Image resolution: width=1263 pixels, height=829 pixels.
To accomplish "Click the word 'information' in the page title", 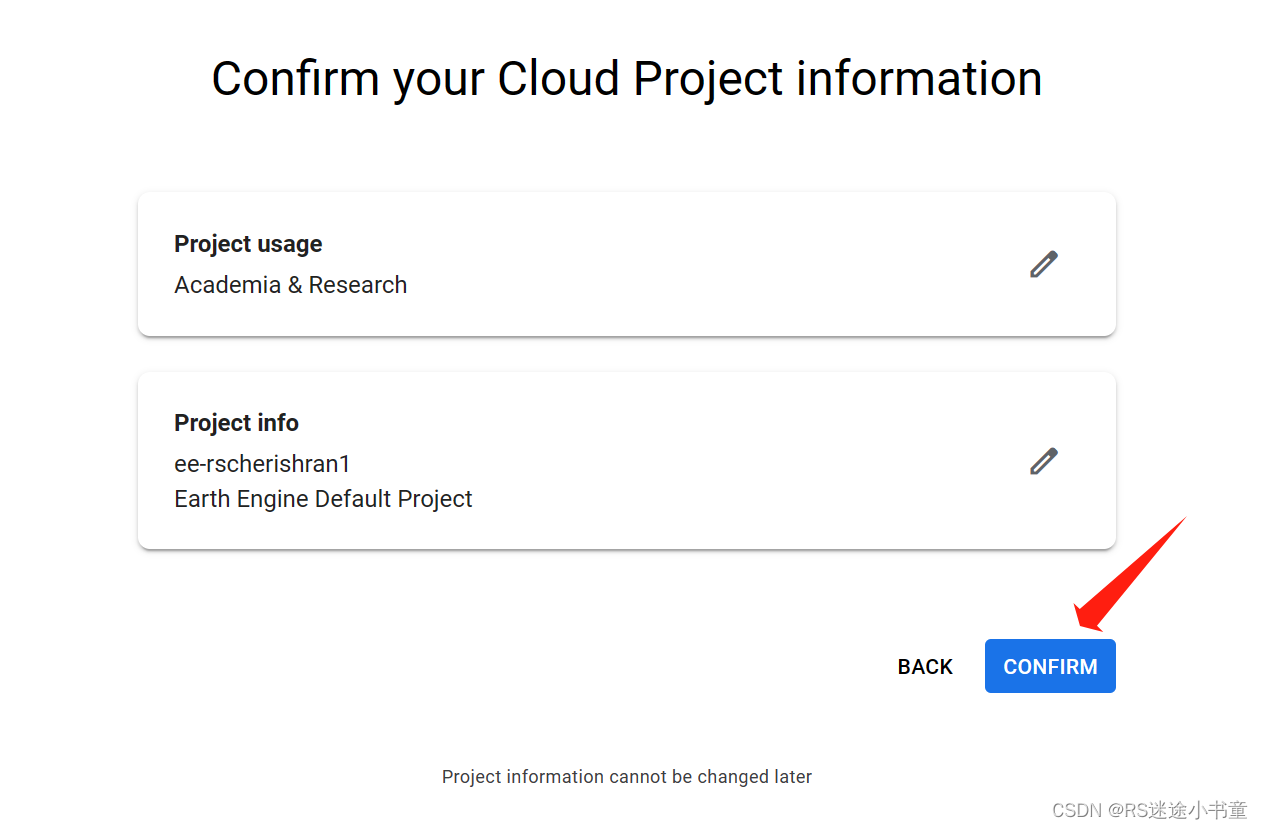I will [x=919, y=78].
